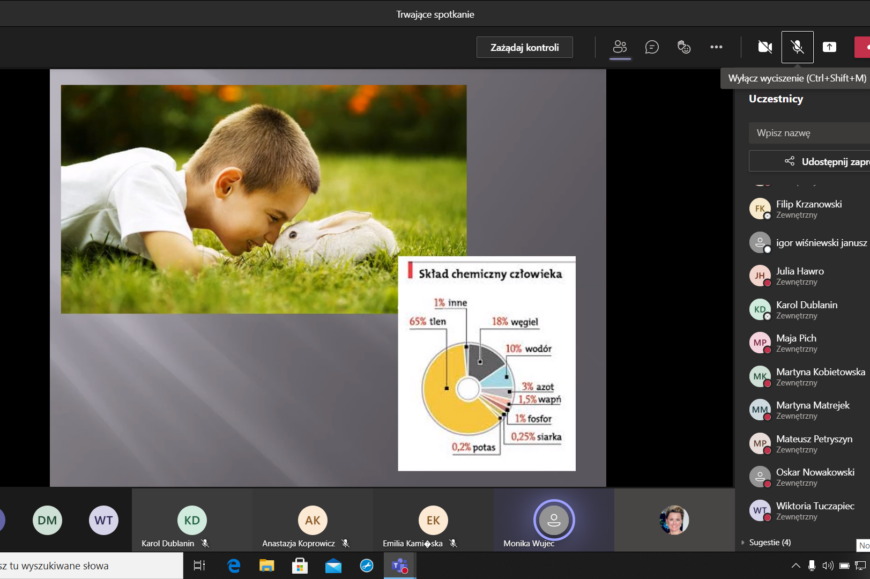Viewport: 870px width, 579px height.
Task: Open File Explorer from the taskbar
Action: point(267,566)
